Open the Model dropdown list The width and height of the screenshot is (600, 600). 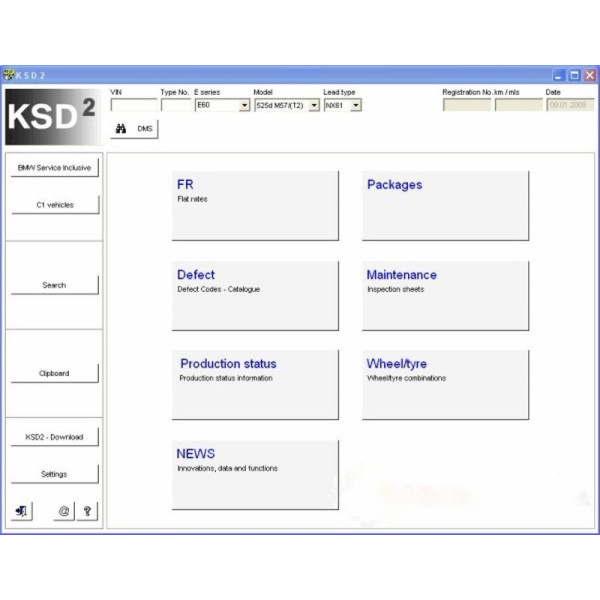point(314,104)
